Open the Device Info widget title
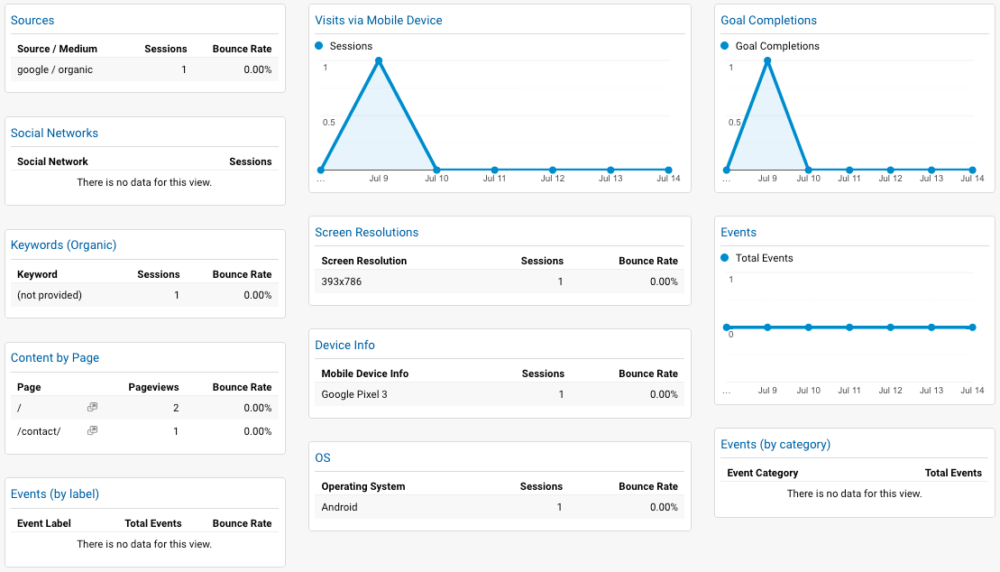Screen dimensions: 1000x572 (x=345, y=345)
